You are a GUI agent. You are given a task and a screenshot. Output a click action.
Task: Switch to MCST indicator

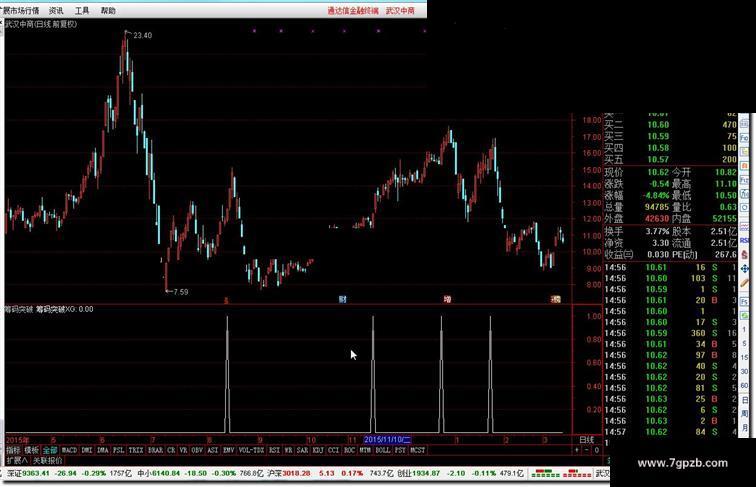coord(418,450)
